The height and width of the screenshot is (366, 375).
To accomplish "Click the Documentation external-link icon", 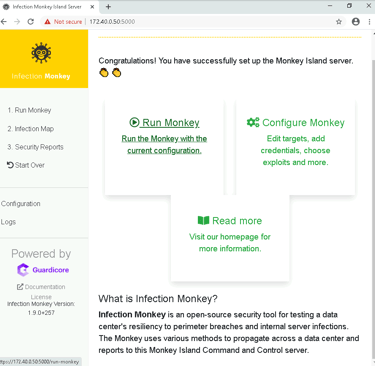I will 20,287.
